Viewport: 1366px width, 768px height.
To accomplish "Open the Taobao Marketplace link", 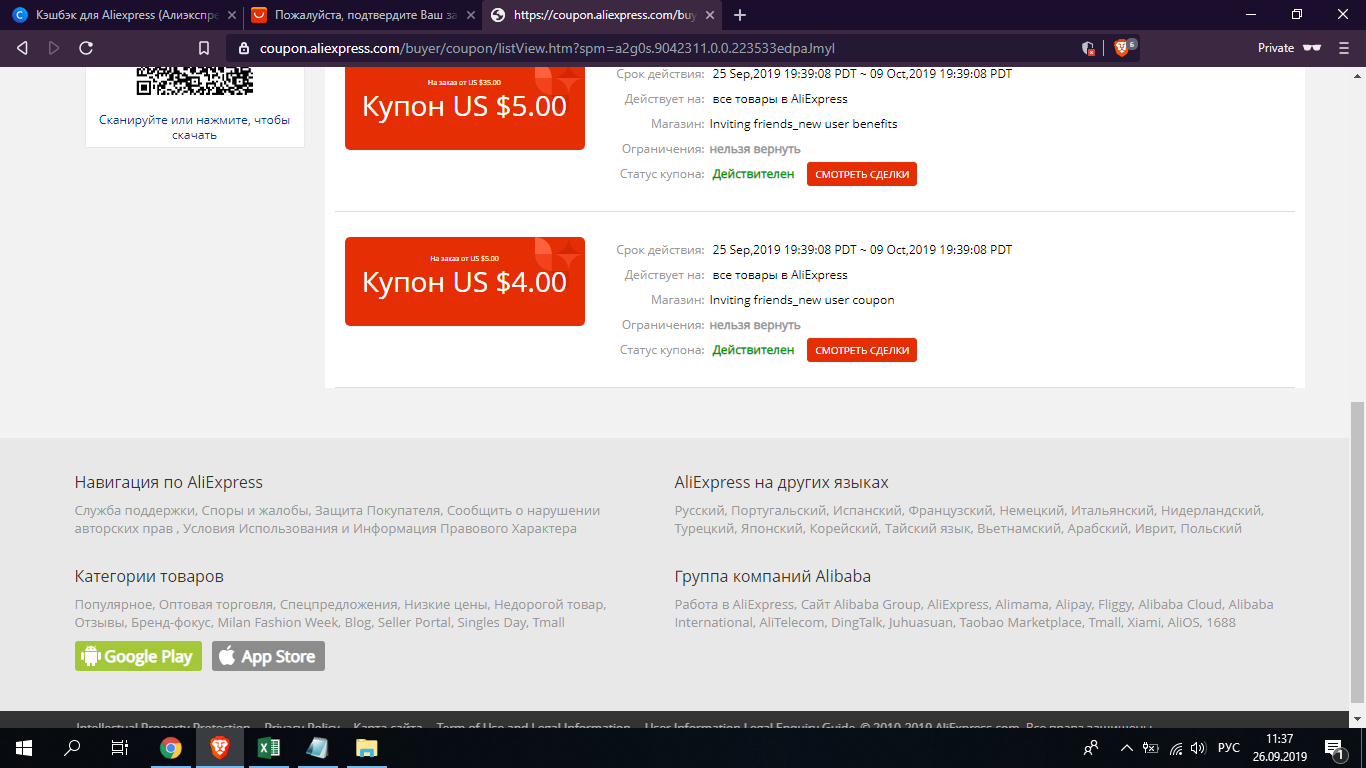I will (x=1020, y=622).
